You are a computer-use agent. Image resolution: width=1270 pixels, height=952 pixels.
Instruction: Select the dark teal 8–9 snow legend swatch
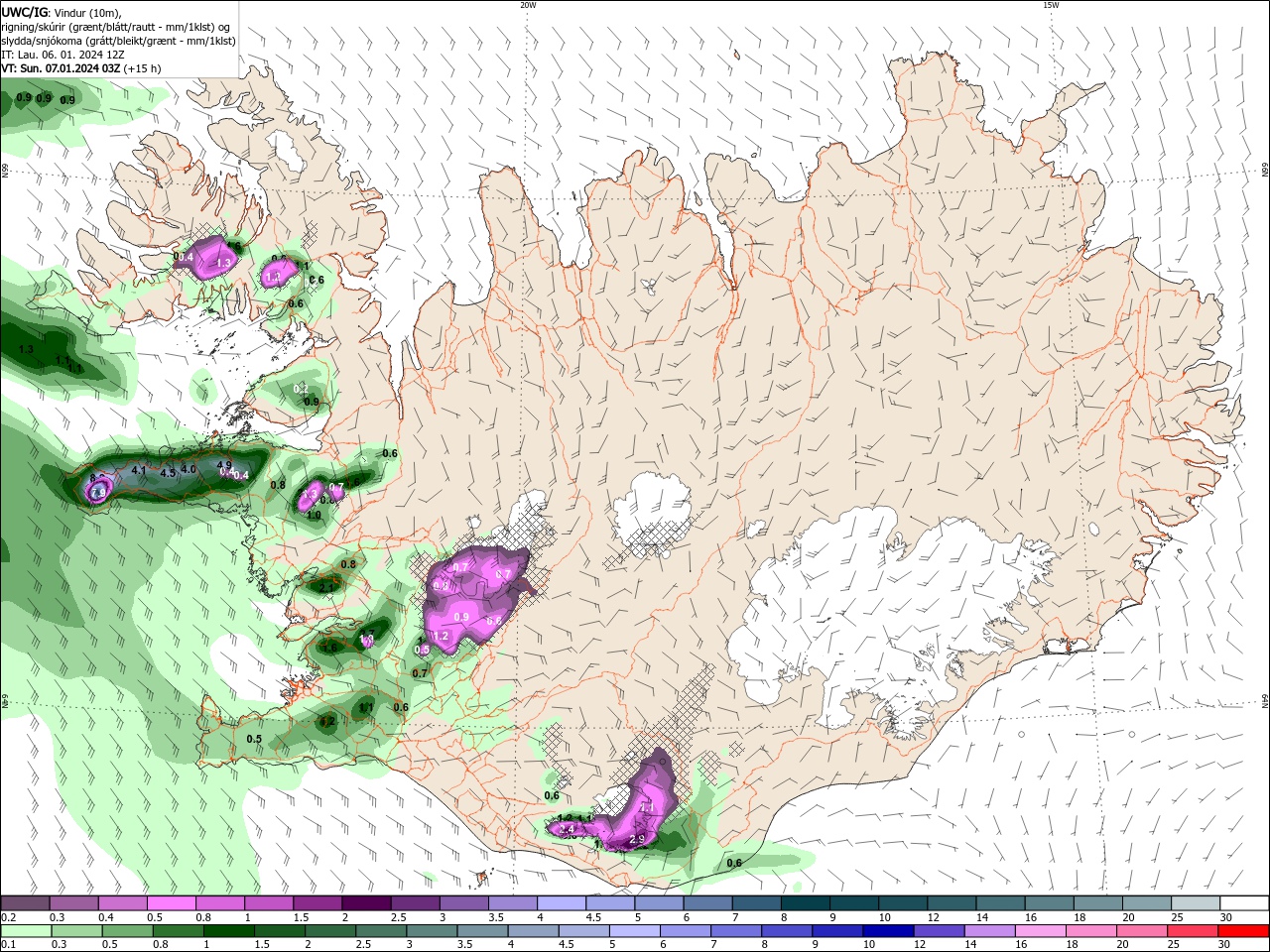click(x=806, y=903)
